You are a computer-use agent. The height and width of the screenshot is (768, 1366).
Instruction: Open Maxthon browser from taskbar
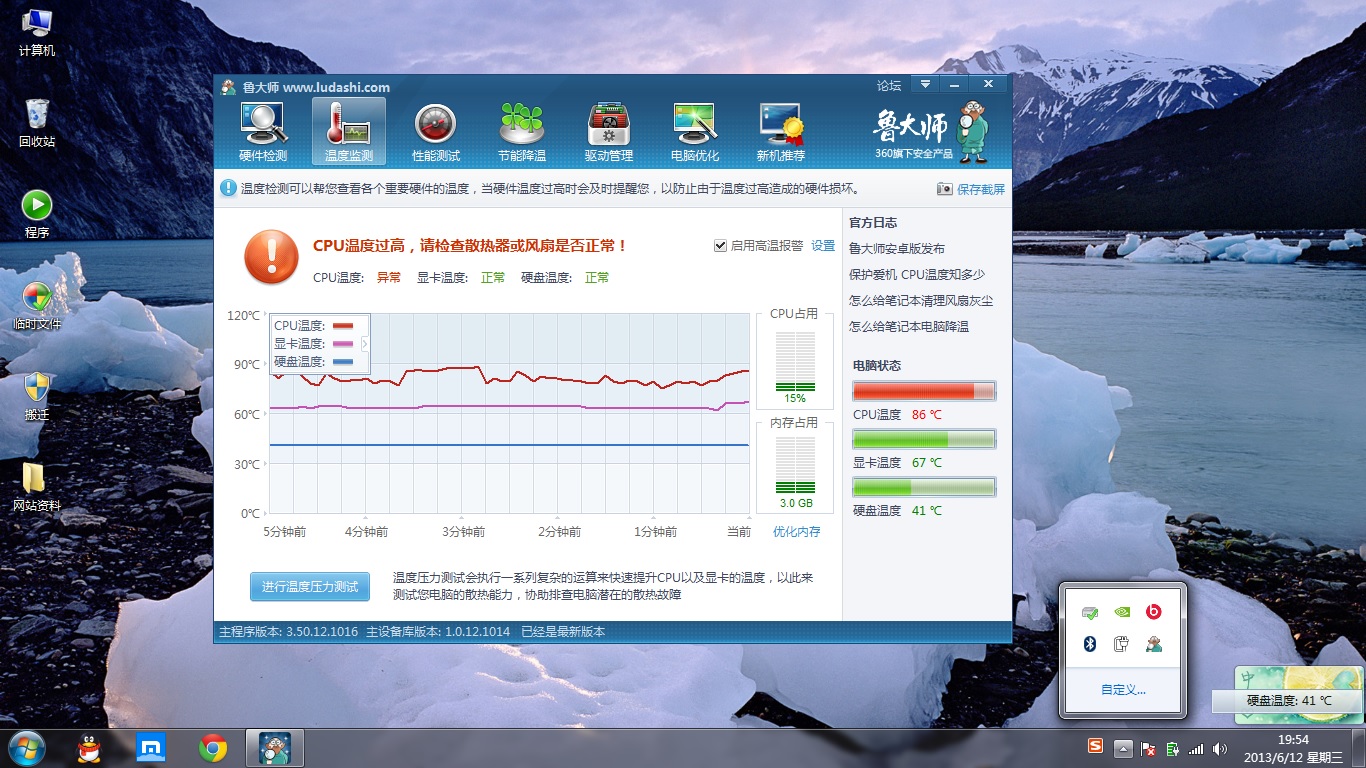[x=151, y=747]
